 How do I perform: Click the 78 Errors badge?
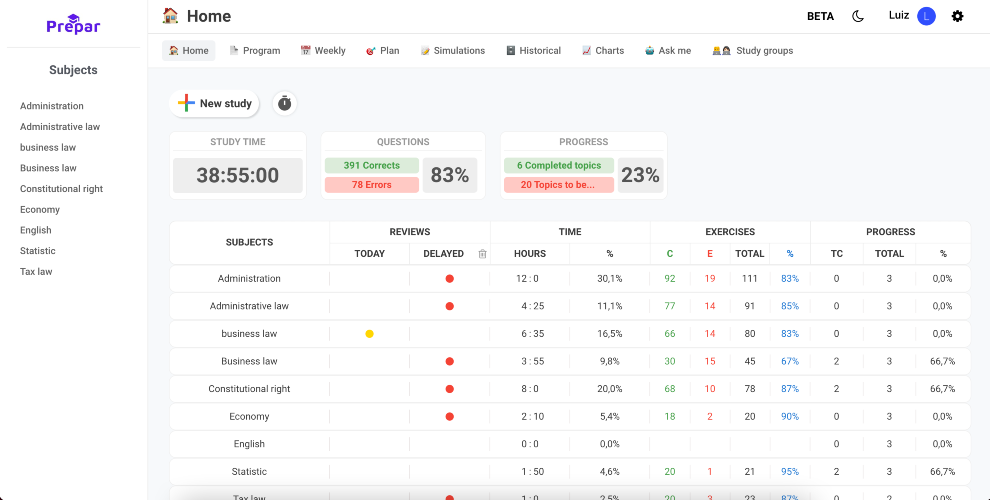point(372,185)
